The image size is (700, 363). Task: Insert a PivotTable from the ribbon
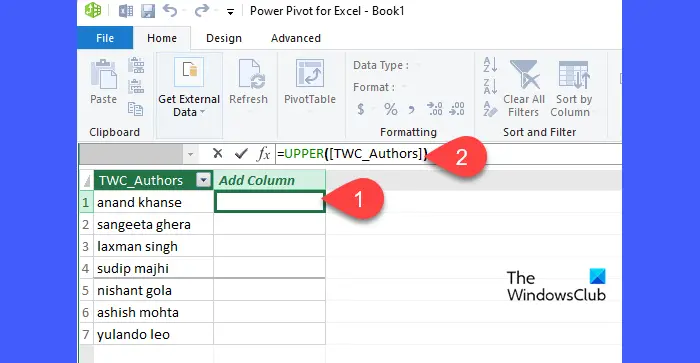coord(310,82)
